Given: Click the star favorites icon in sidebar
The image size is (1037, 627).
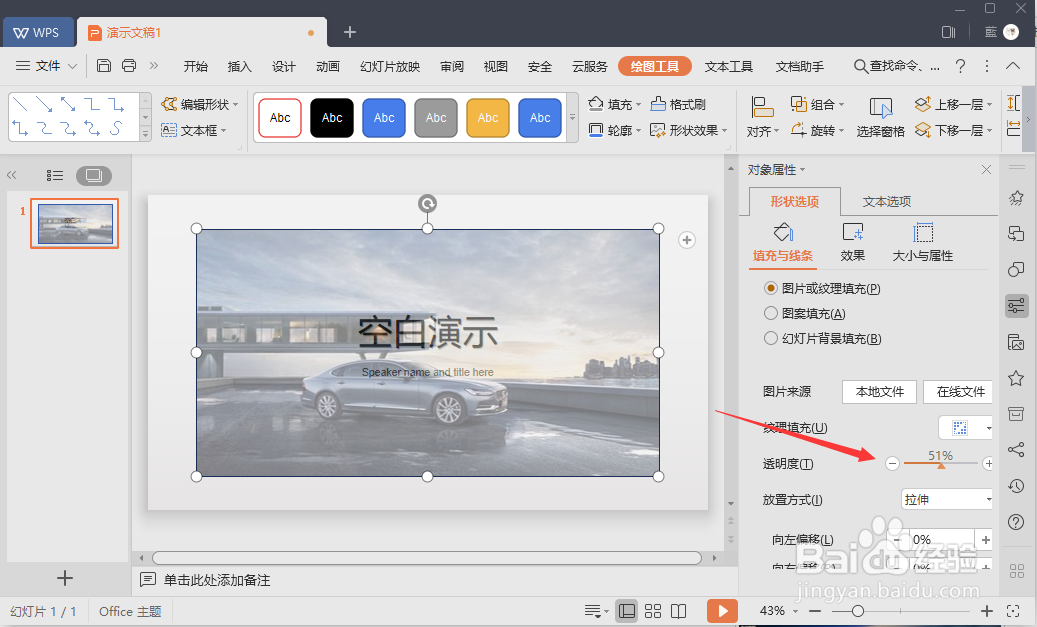Looking at the screenshot, I should click(1016, 378).
